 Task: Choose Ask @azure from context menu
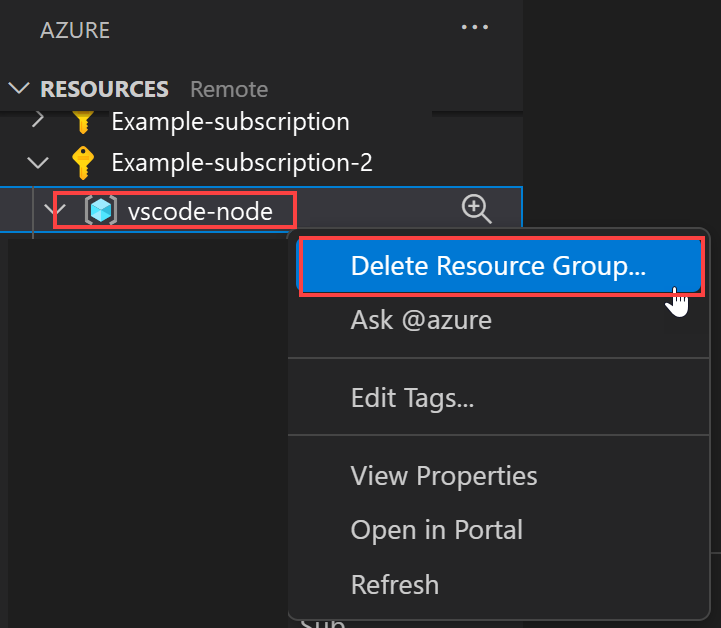pos(421,320)
